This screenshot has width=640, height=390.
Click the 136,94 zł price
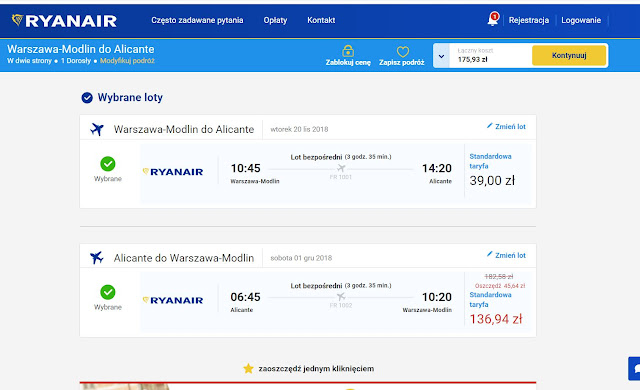496,319
